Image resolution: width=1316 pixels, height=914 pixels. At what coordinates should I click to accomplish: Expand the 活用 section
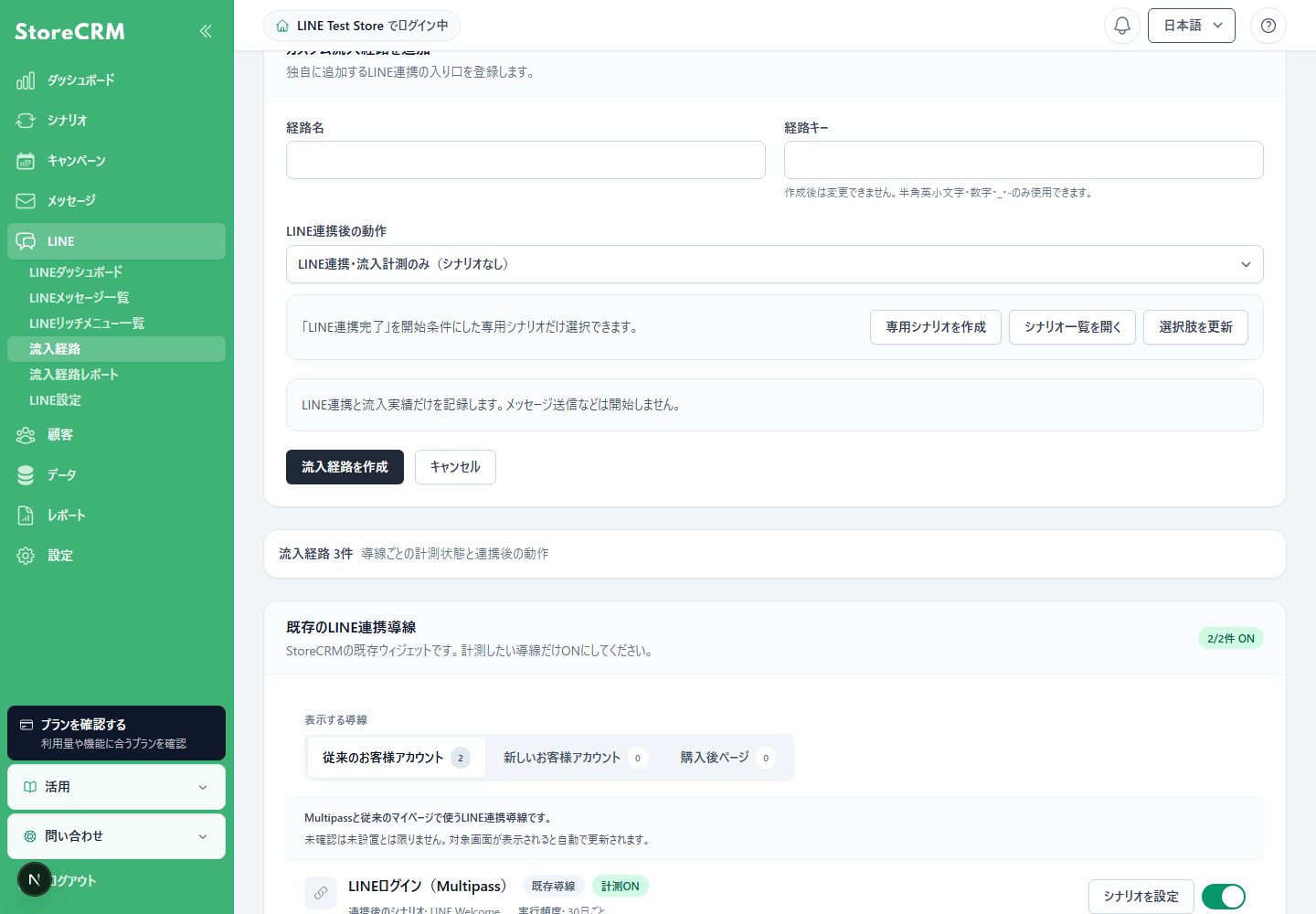(116, 787)
